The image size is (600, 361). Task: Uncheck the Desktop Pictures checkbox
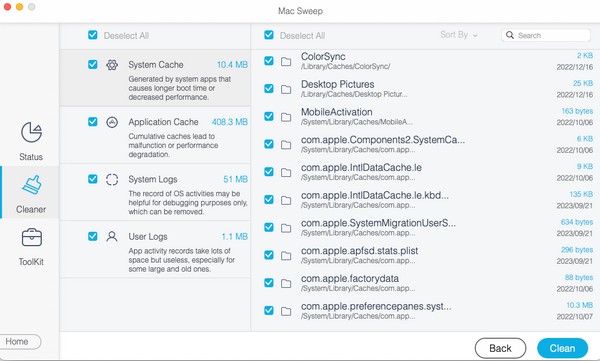tap(269, 88)
